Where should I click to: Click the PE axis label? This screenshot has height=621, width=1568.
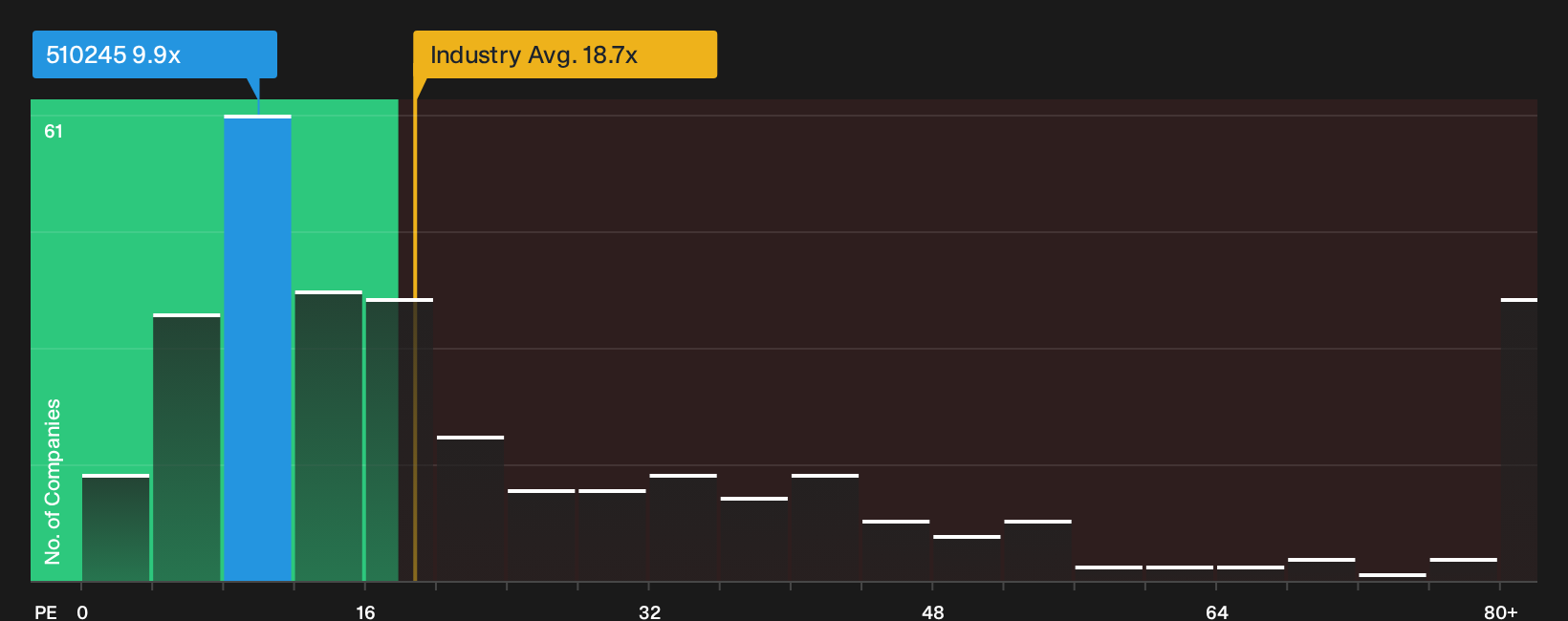pyautogui.click(x=46, y=612)
